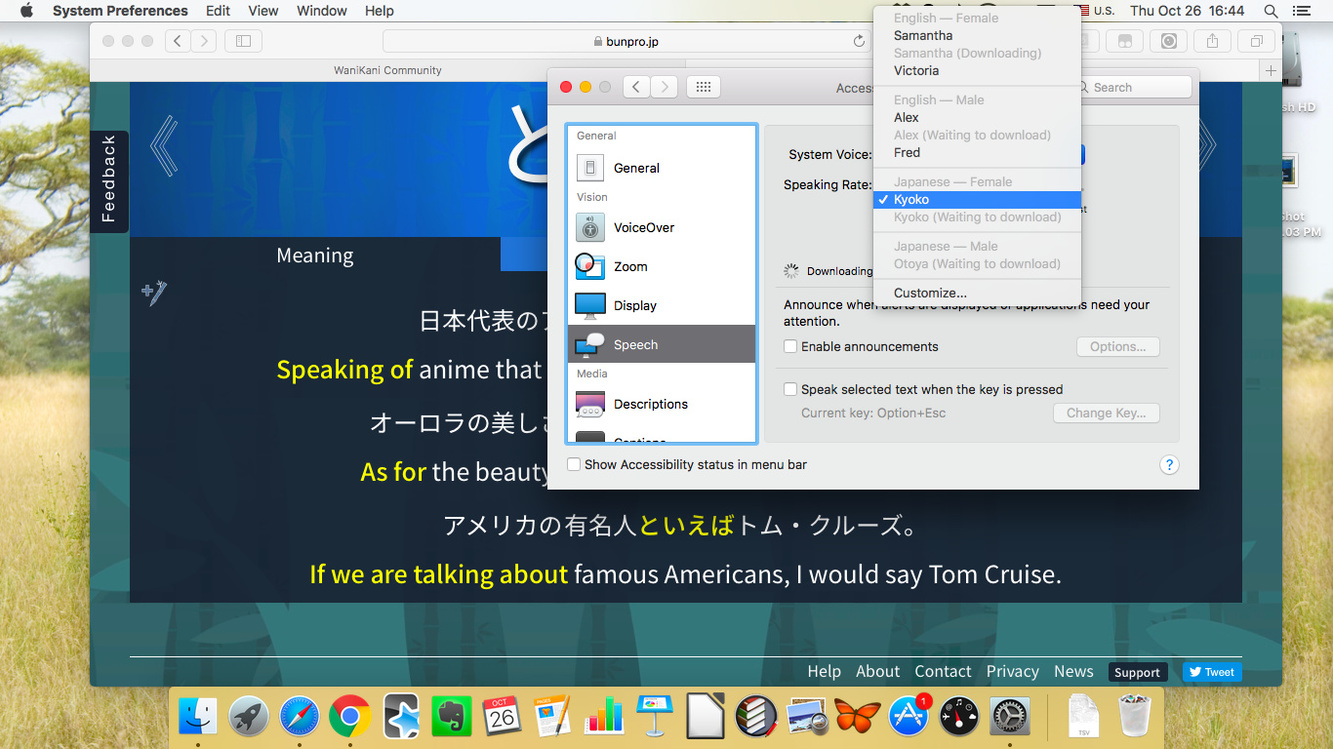Select Zoom in Accessibility sidebar
The height and width of the screenshot is (749, 1333).
coord(662,267)
